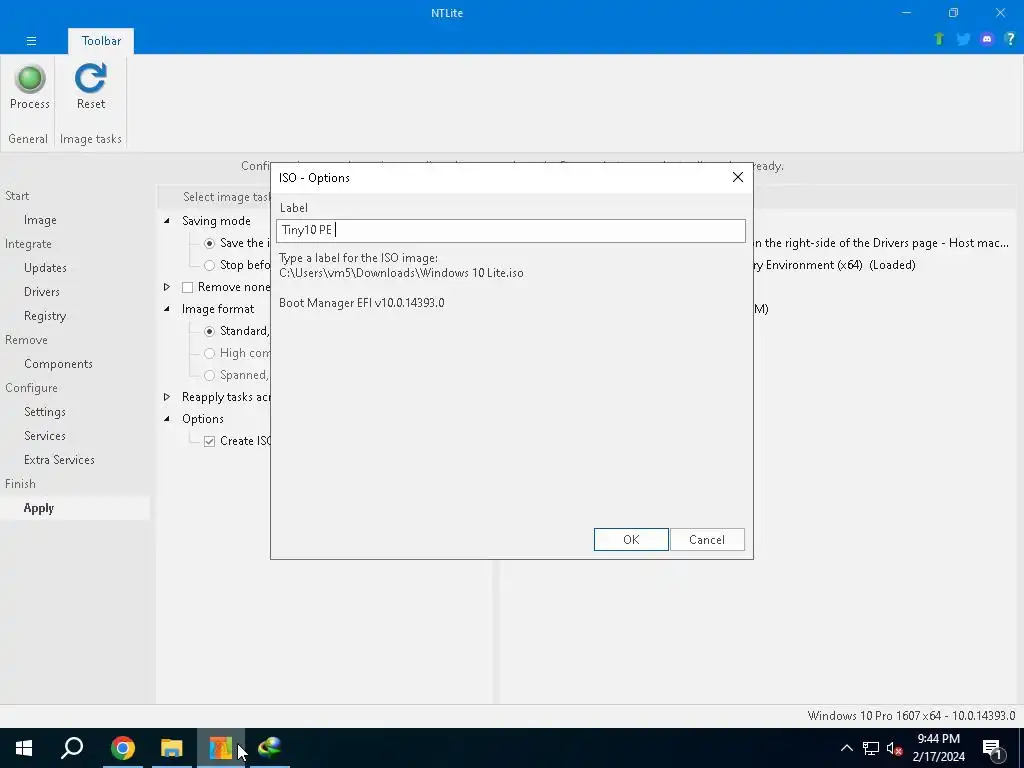Open the Services page
This screenshot has height=768, width=1024.
tap(44, 436)
